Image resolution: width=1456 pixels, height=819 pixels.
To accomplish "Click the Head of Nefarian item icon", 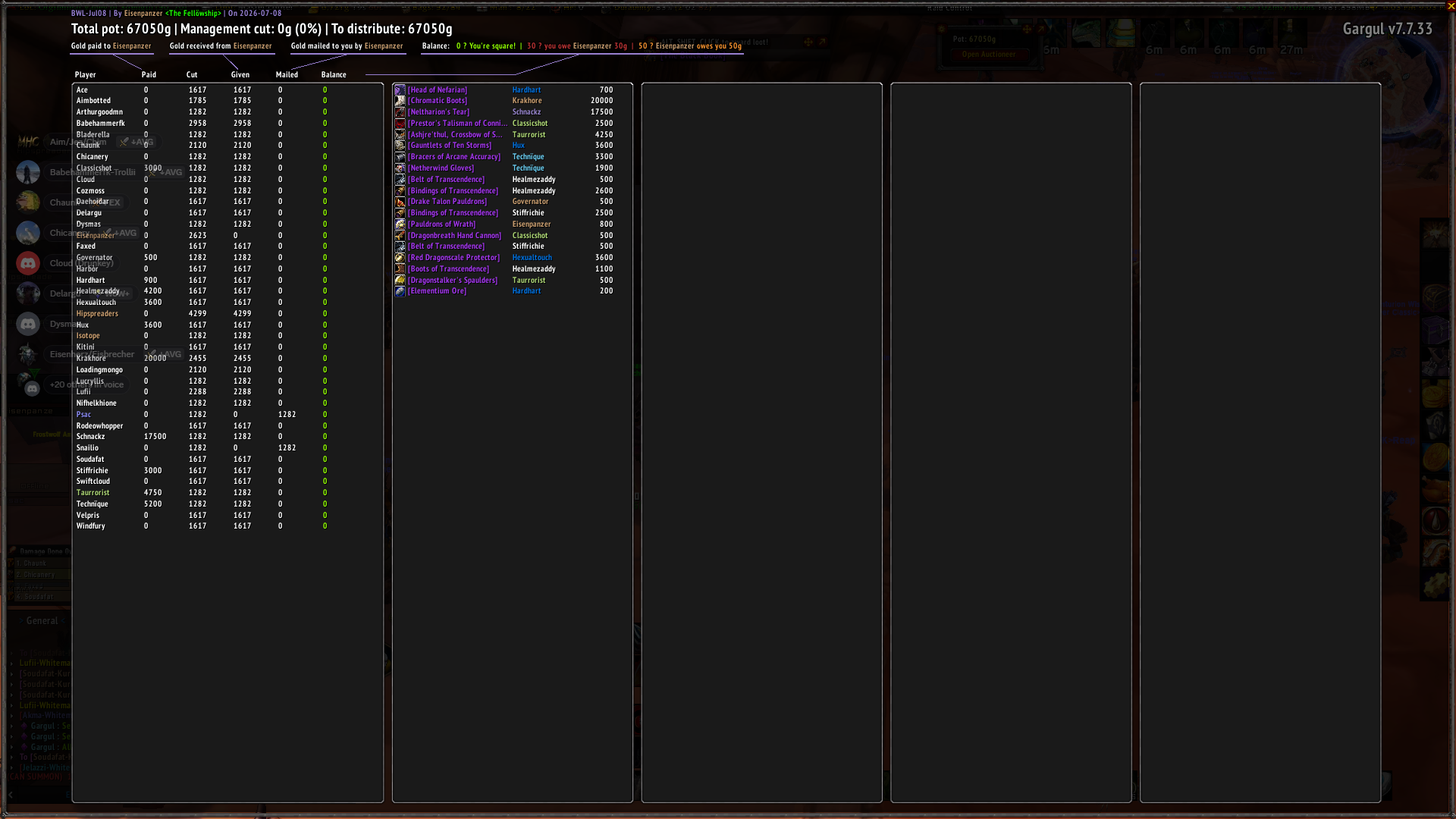I will (400, 89).
